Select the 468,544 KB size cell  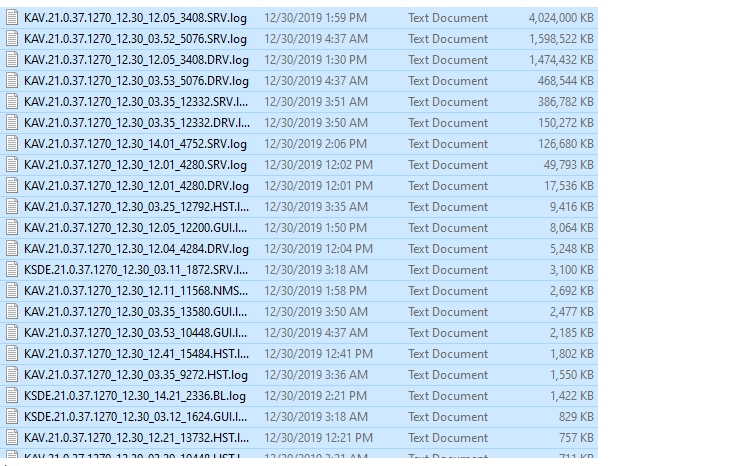[x=565, y=81]
